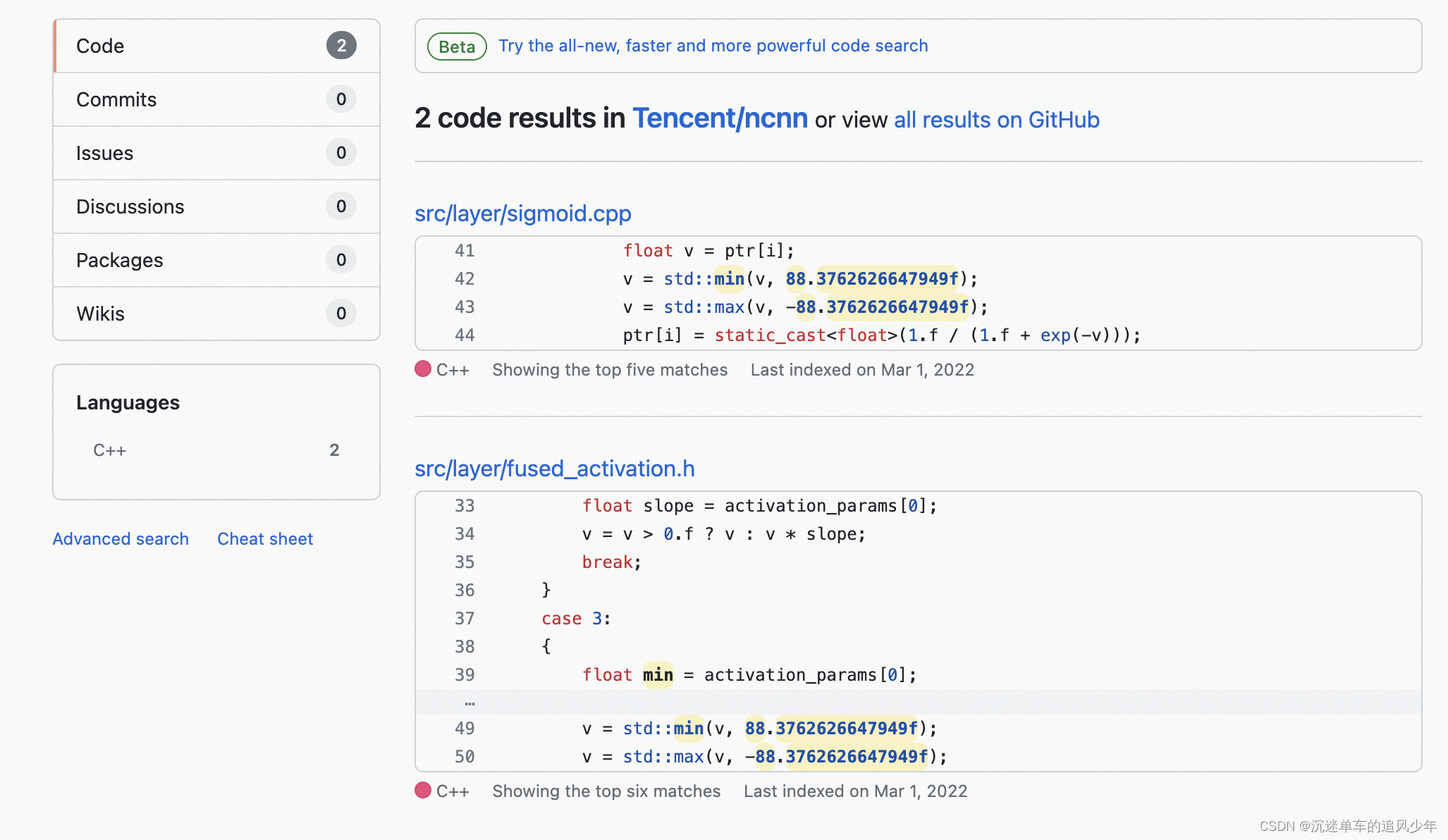
Task: Click line number 43 in sigmoid.cpp
Action: pyautogui.click(x=464, y=307)
